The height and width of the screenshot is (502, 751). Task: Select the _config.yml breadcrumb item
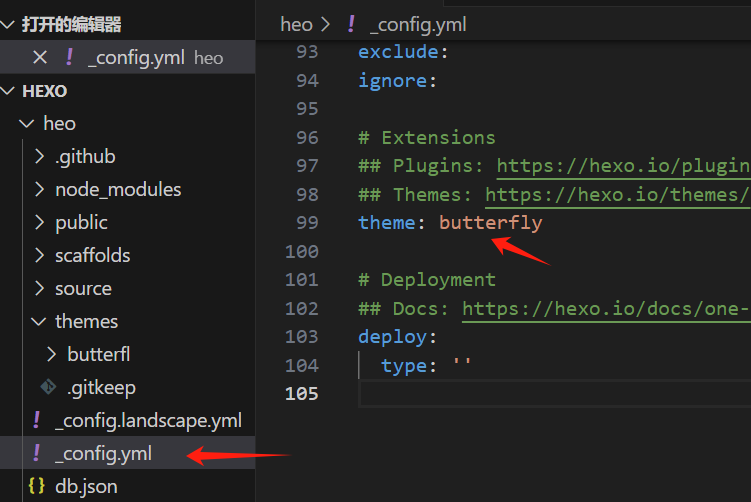pyautogui.click(x=418, y=24)
